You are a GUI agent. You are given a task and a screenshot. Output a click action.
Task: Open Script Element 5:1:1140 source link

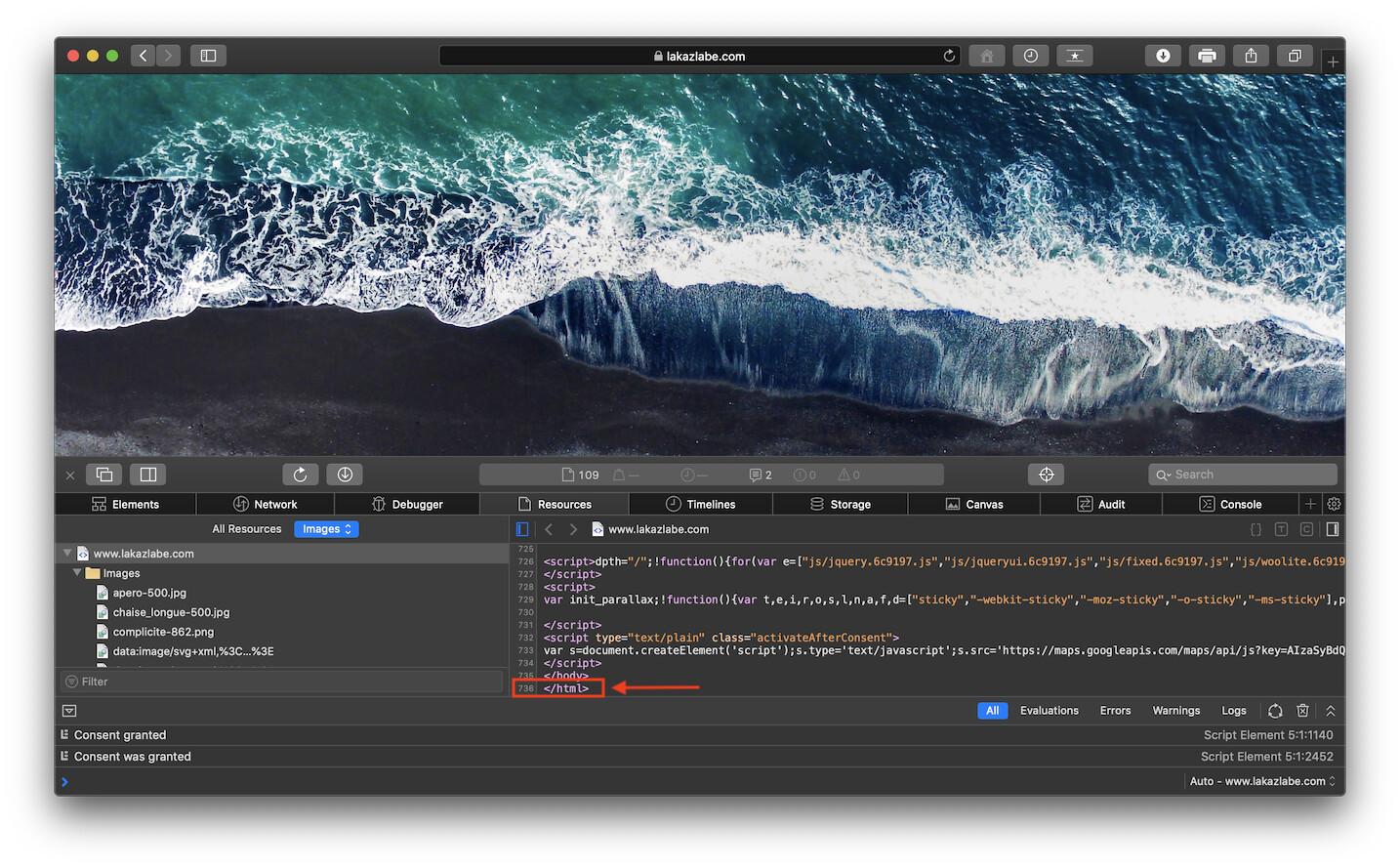[1268, 735]
